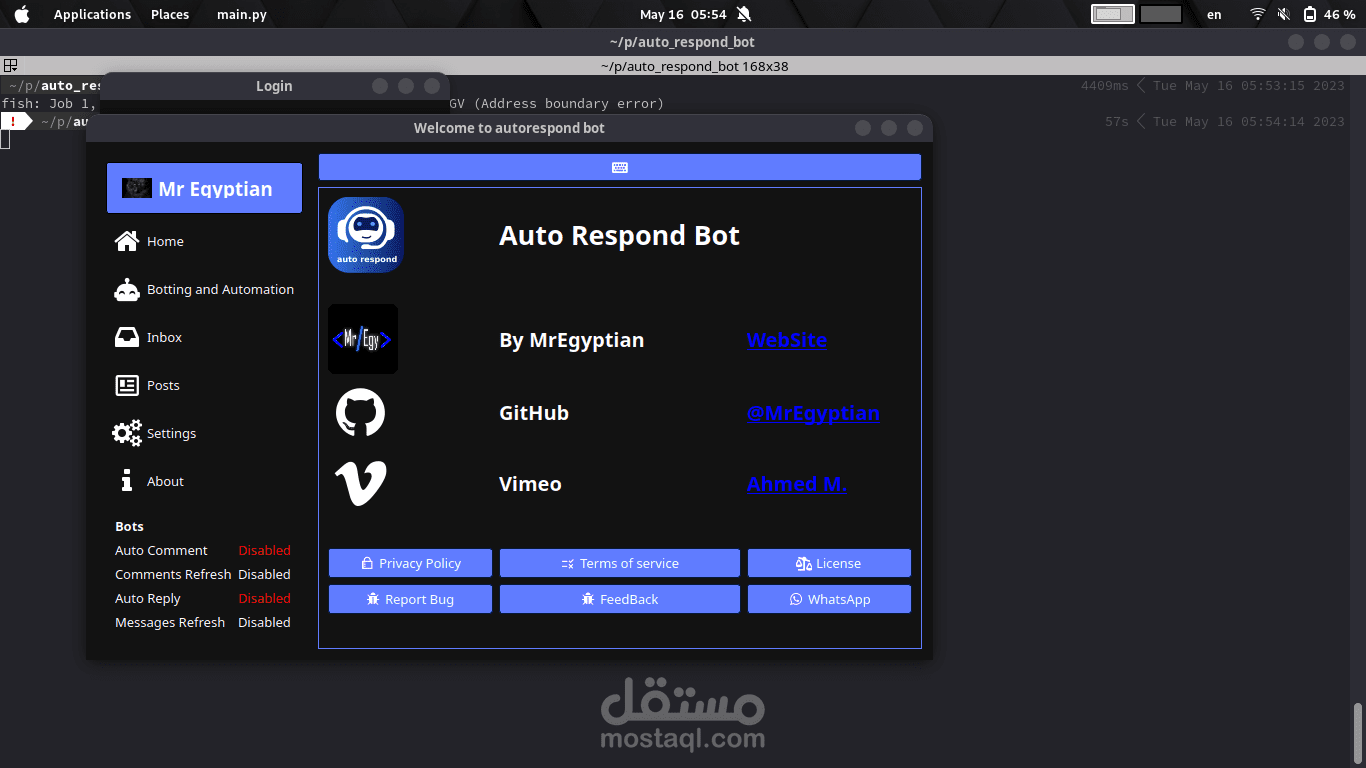Screen dimensions: 1366x768
Task: Switch to second workspace thumbnail
Action: [x=1161, y=14]
